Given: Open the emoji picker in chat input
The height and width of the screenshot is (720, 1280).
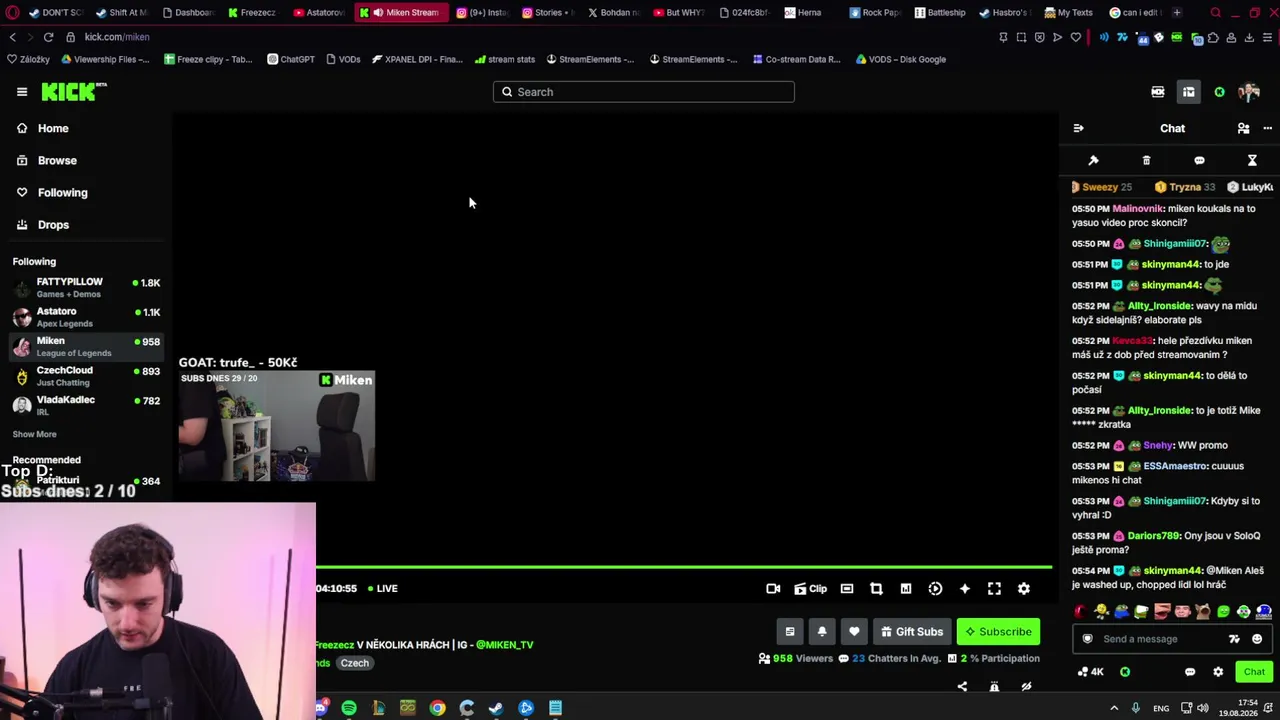Looking at the screenshot, I should pyautogui.click(x=1257, y=639).
